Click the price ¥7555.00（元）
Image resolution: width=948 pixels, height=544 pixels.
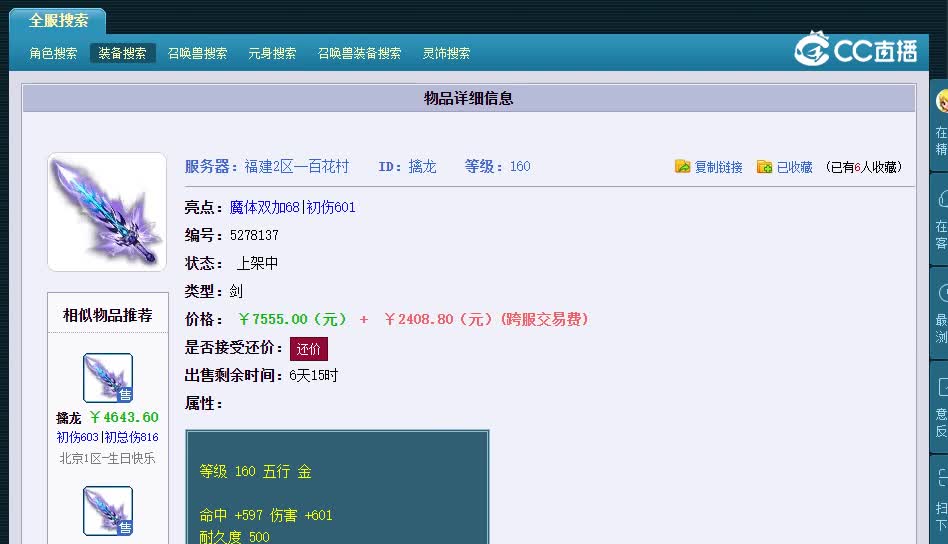293,319
